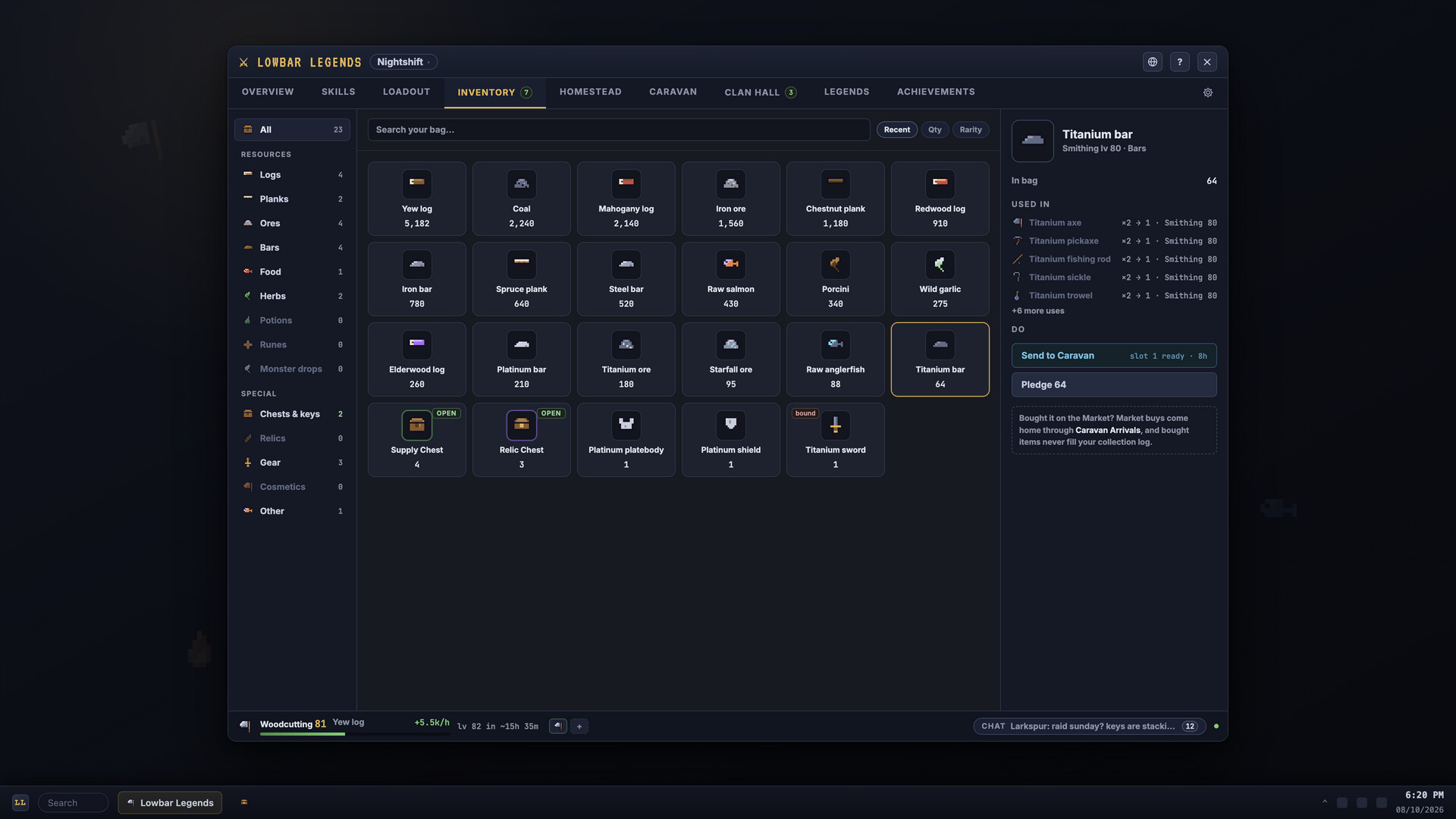
Task: Select the Platinum shield item tile
Action: (x=731, y=440)
